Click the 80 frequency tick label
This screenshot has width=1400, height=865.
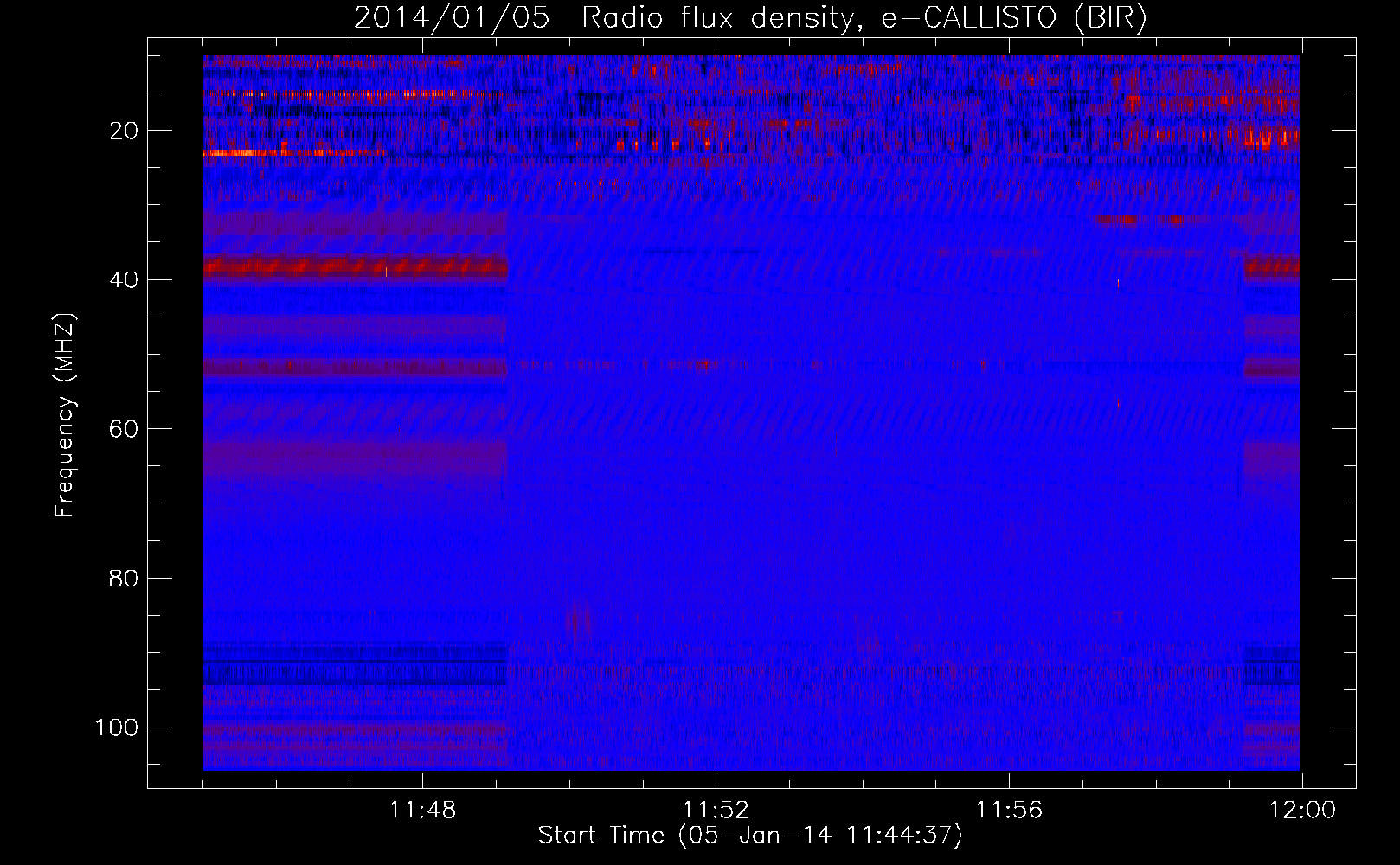[x=124, y=578]
